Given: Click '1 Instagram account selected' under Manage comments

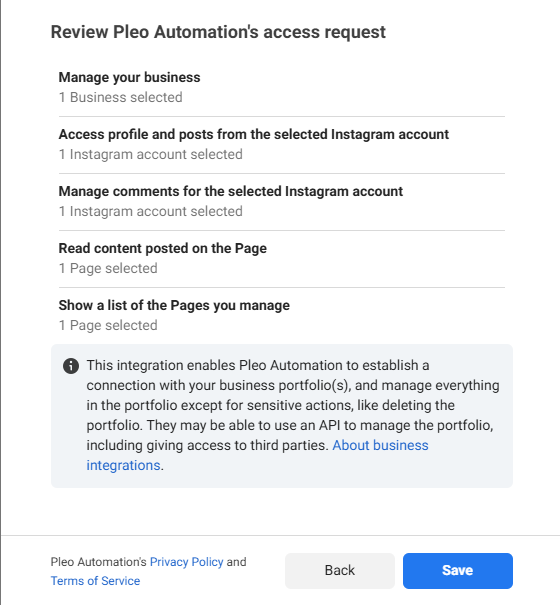Looking at the screenshot, I should coord(151,211).
